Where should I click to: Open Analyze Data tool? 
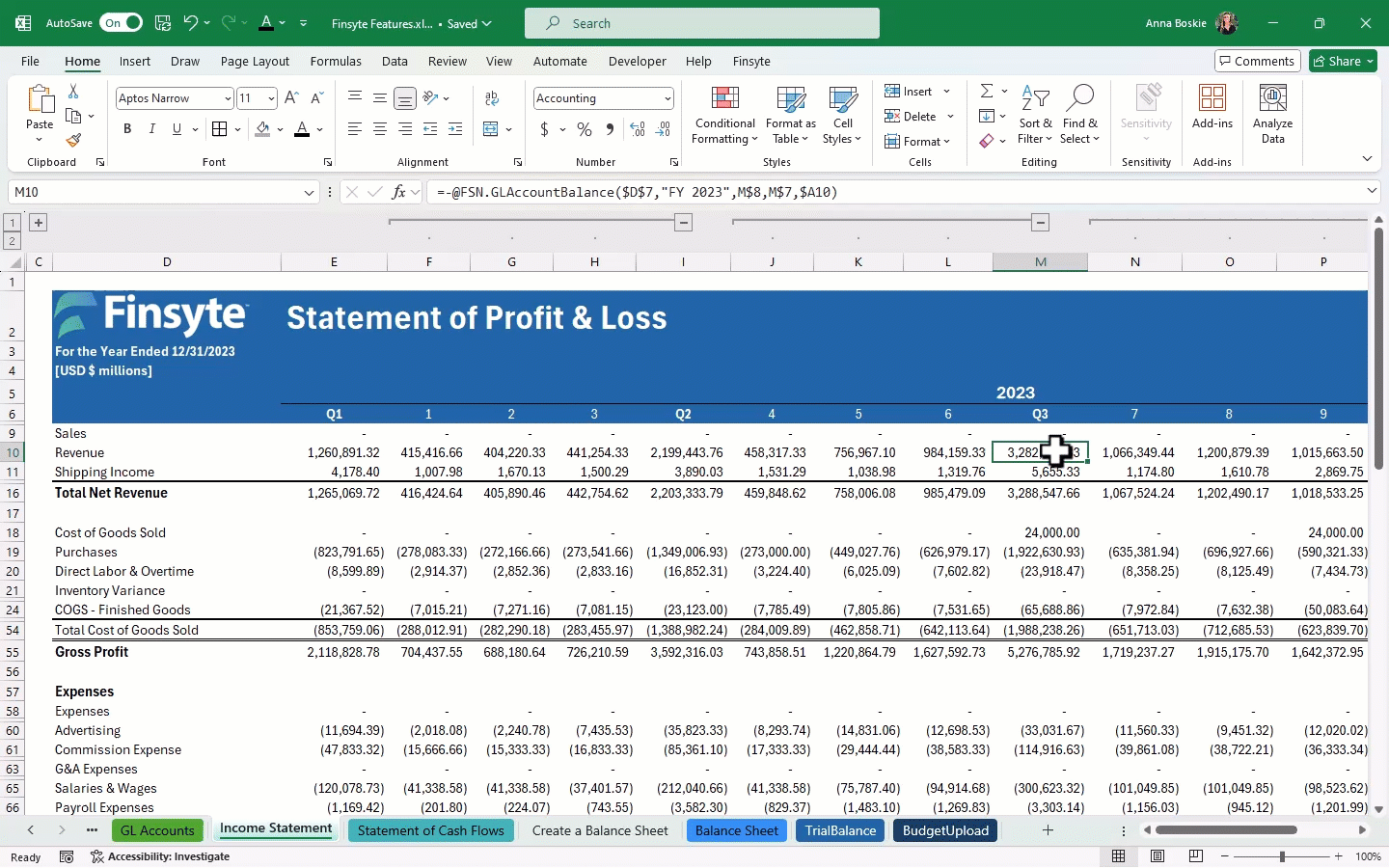[1272, 114]
